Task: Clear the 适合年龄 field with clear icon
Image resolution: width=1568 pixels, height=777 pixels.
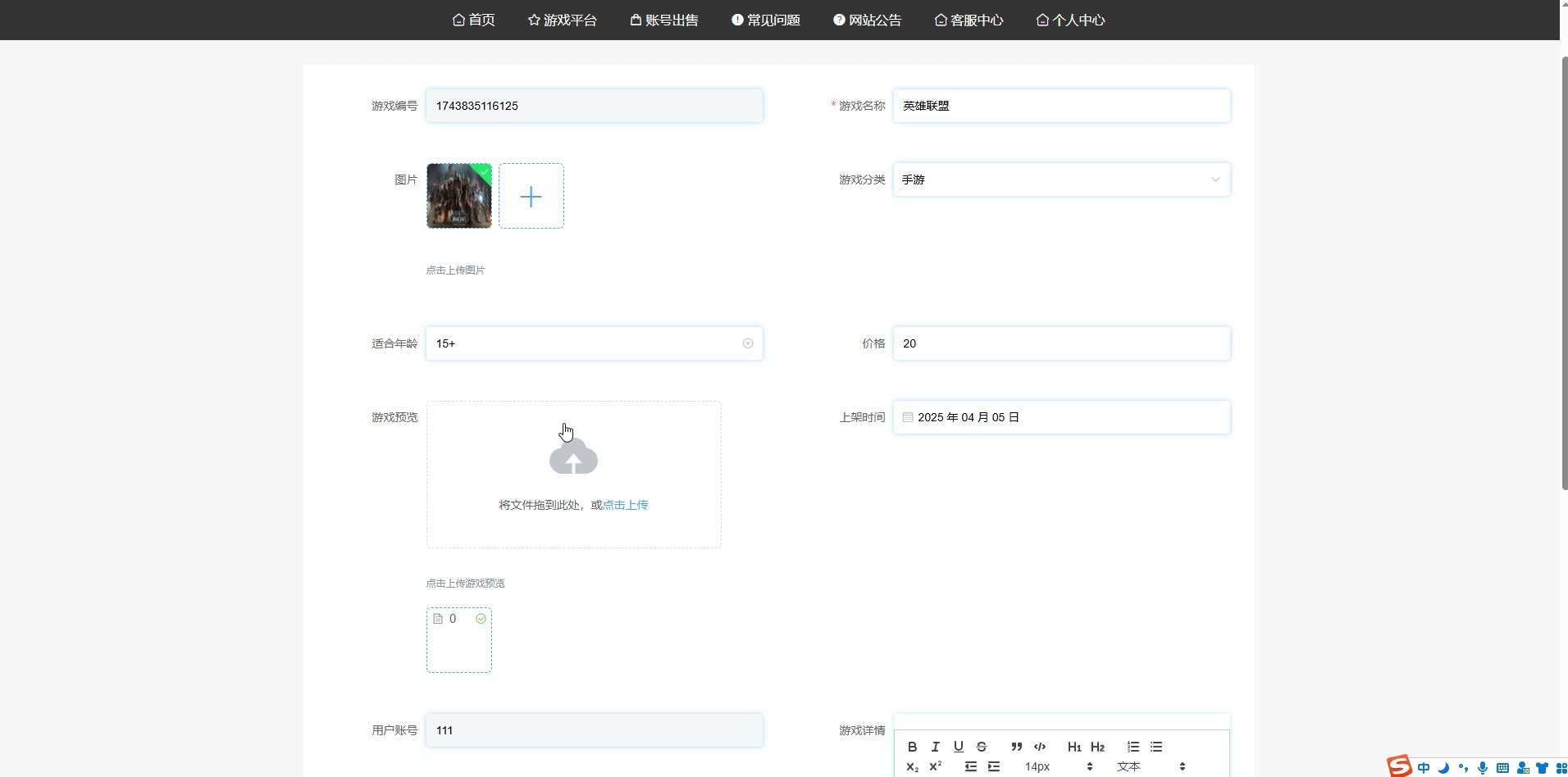Action: tap(747, 343)
